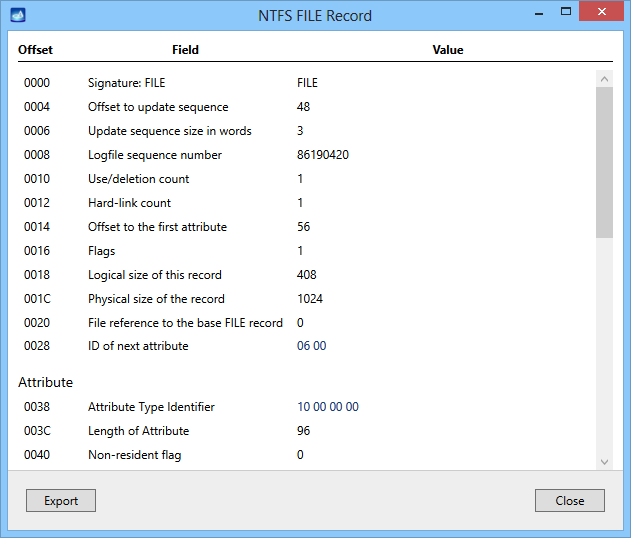Click value 408 for logical size
631x538 pixels.
coord(307,275)
